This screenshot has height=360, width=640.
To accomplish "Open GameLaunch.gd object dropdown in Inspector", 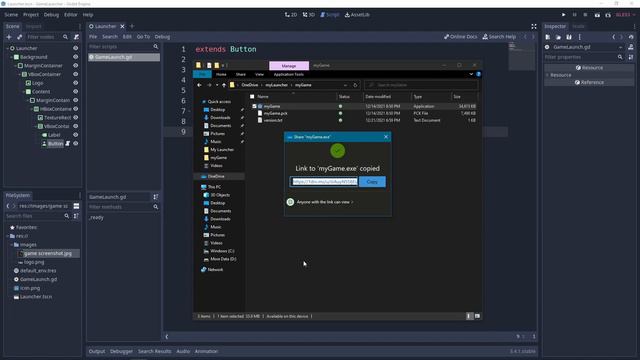I will point(620,47).
